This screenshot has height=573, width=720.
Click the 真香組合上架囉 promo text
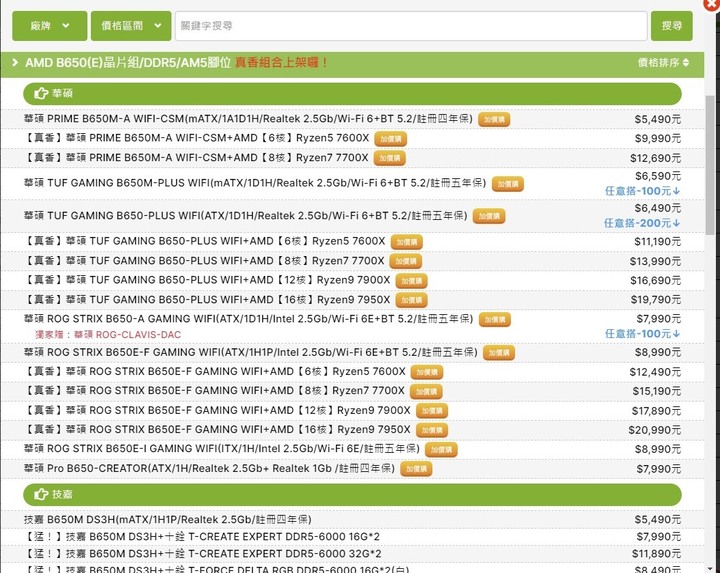tap(281, 62)
